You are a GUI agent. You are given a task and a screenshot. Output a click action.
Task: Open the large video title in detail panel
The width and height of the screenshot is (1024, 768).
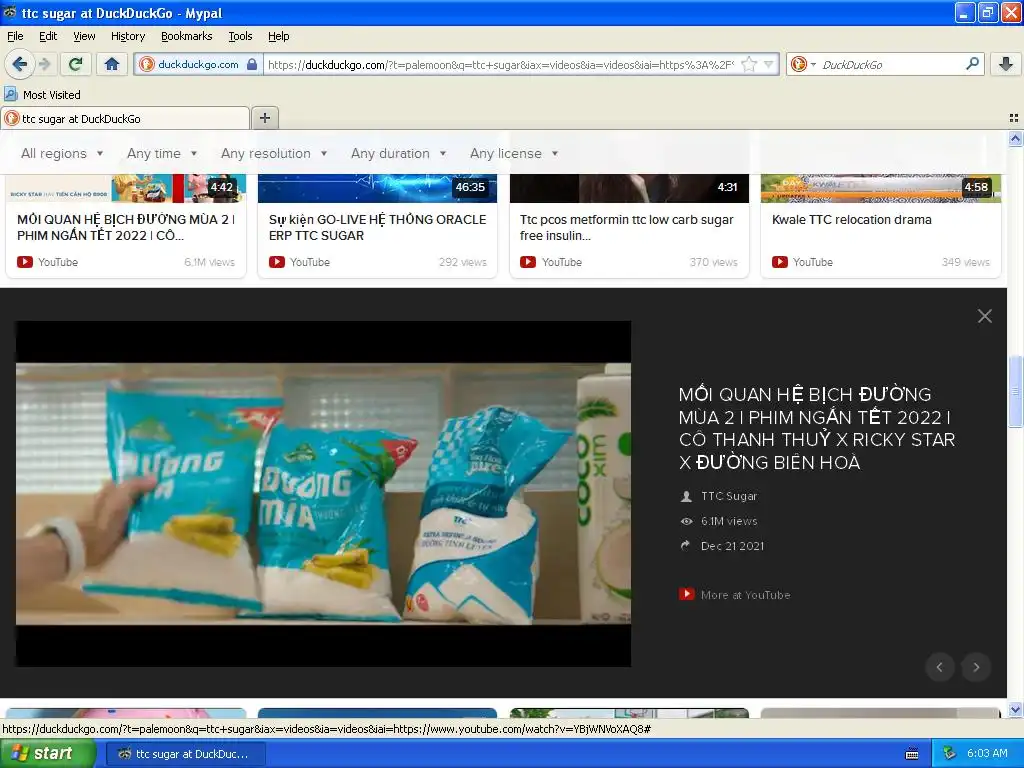pos(816,428)
